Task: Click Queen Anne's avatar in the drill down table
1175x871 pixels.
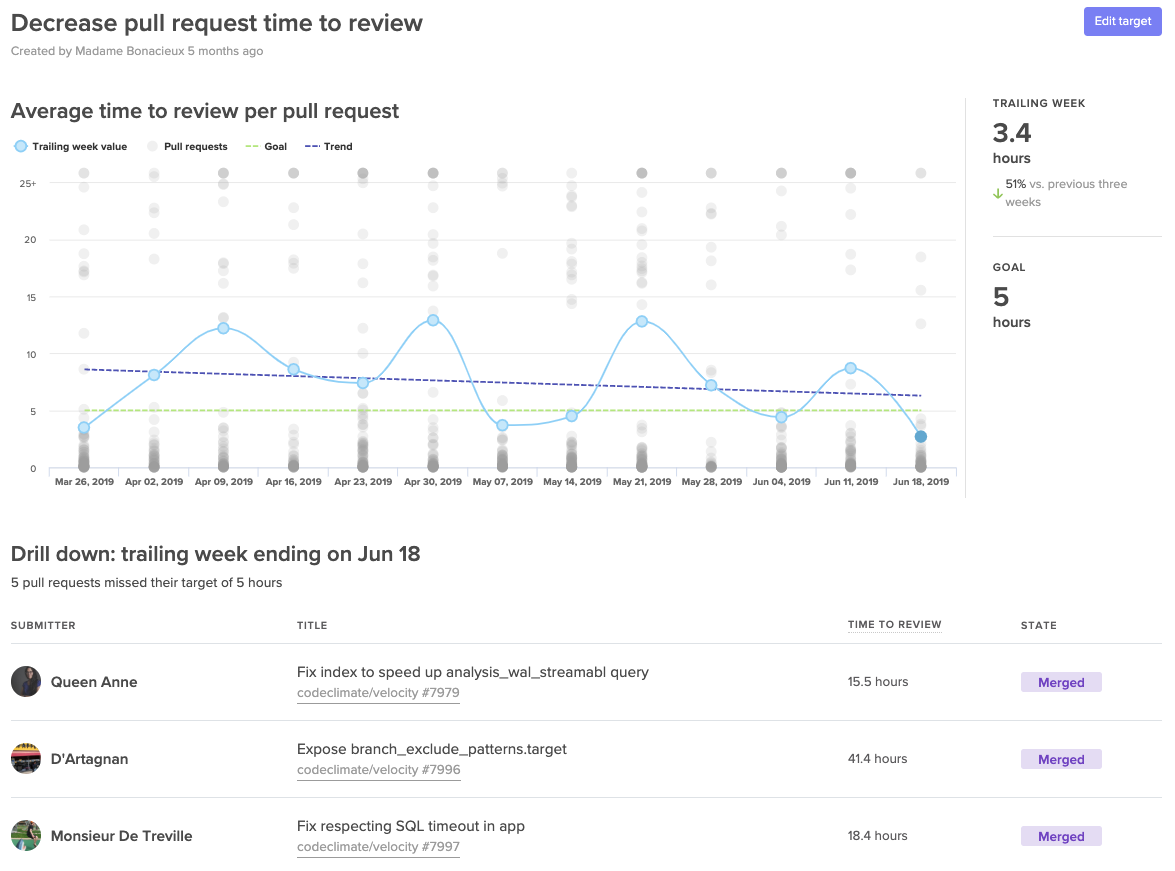Action: 25,682
